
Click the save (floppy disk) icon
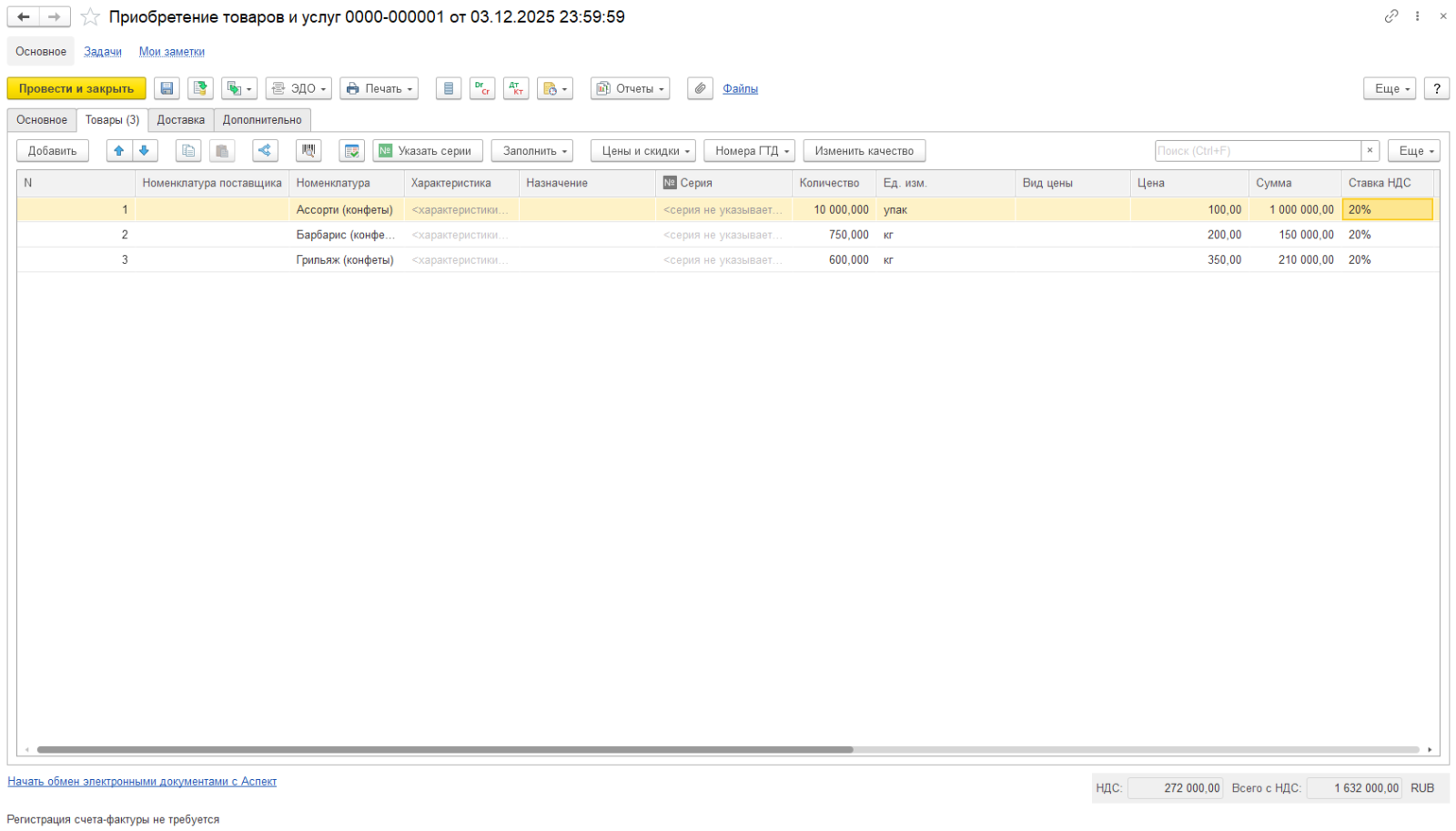(x=167, y=88)
